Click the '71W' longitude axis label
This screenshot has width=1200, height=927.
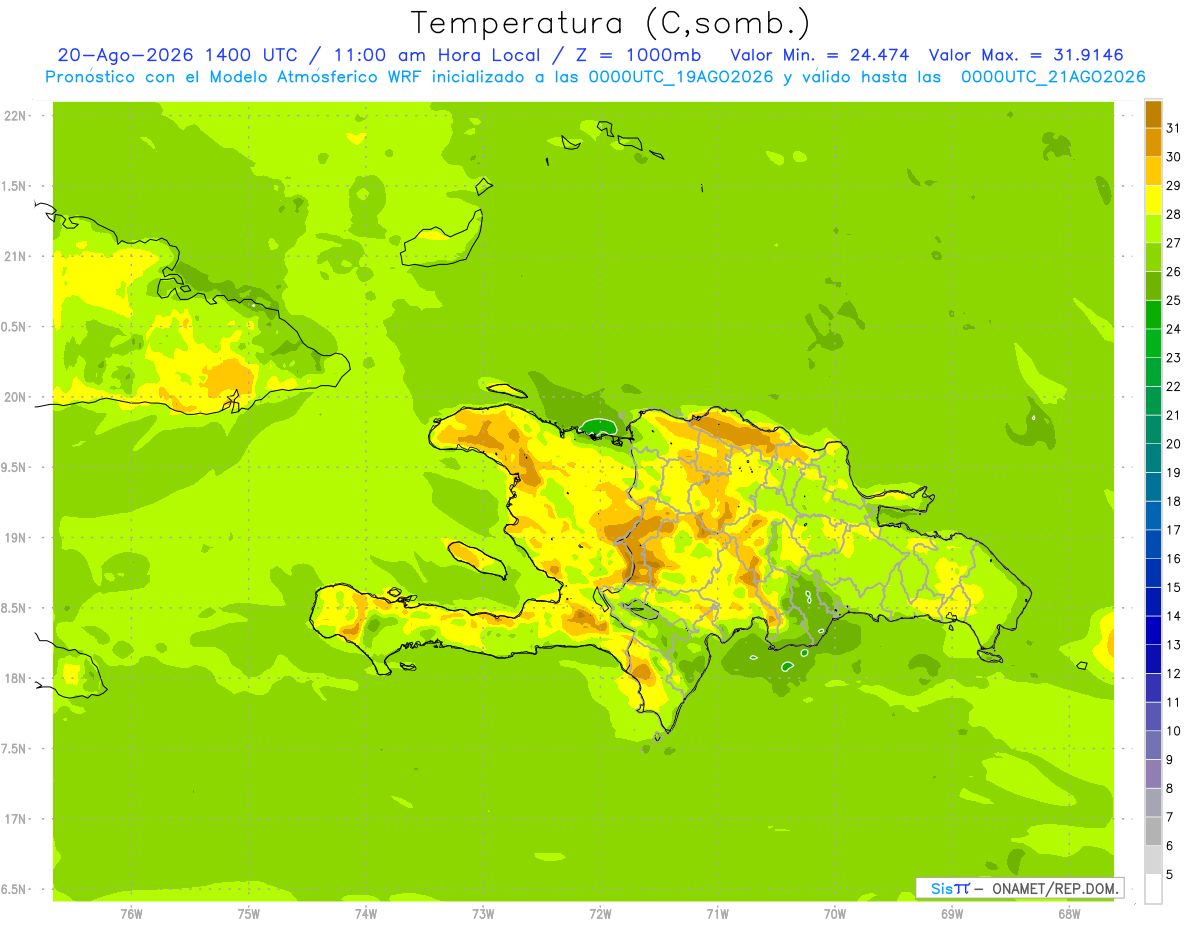pos(717,914)
